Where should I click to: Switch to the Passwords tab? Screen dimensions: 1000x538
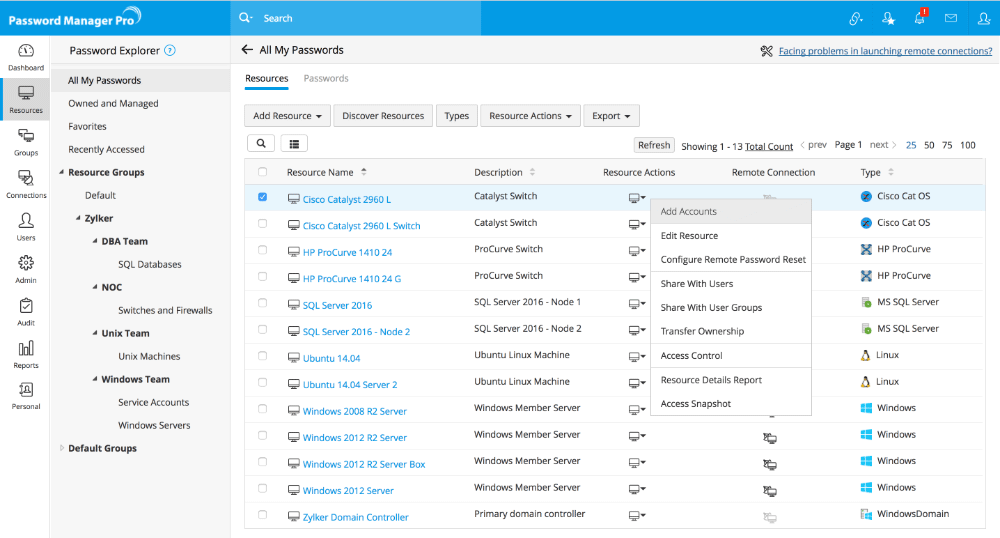click(x=326, y=78)
